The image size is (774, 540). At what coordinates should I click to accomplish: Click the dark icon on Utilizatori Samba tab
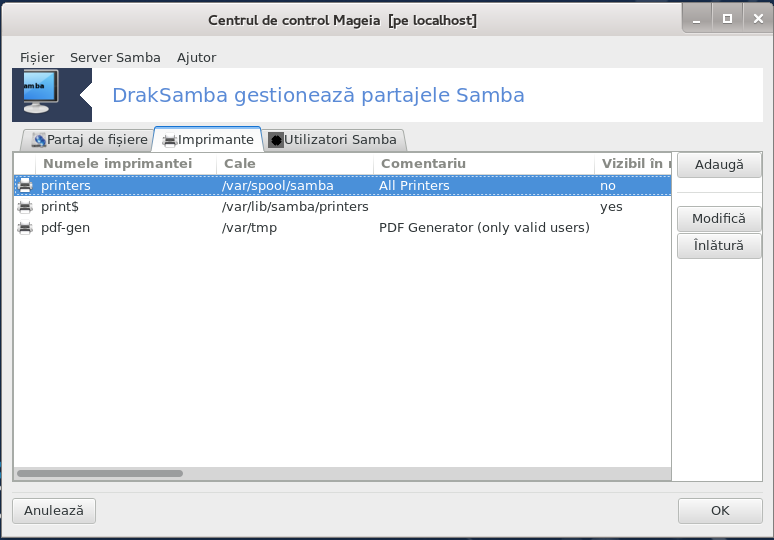[276, 140]
